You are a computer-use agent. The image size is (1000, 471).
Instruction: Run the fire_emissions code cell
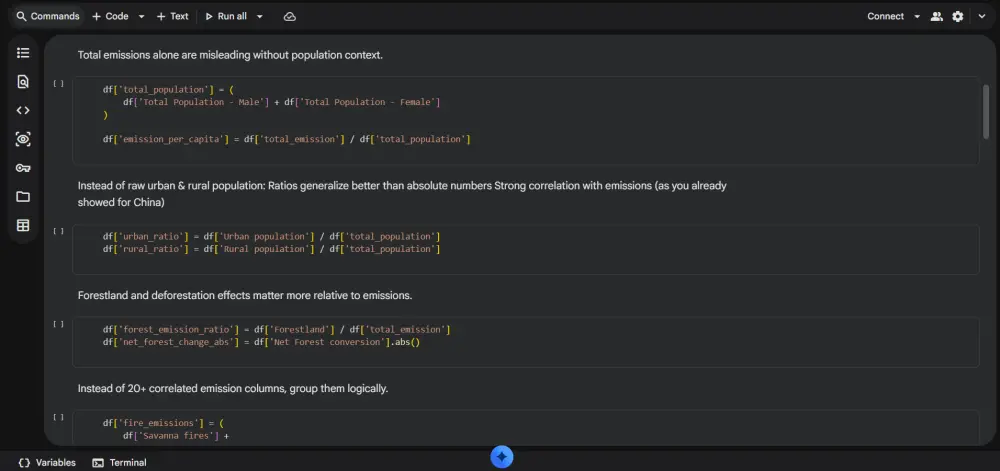(x=59, y=417)
